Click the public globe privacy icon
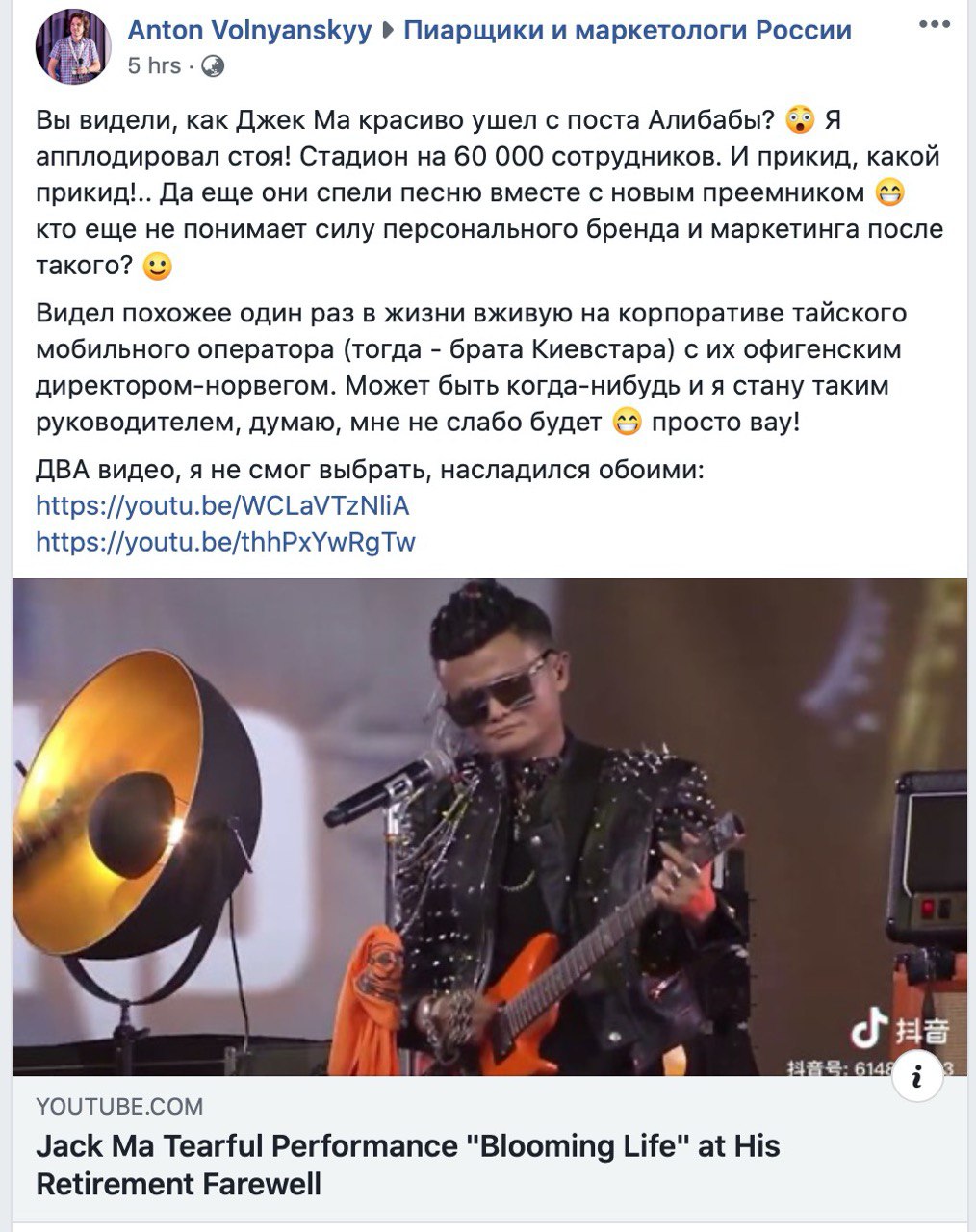 (214, 65)
